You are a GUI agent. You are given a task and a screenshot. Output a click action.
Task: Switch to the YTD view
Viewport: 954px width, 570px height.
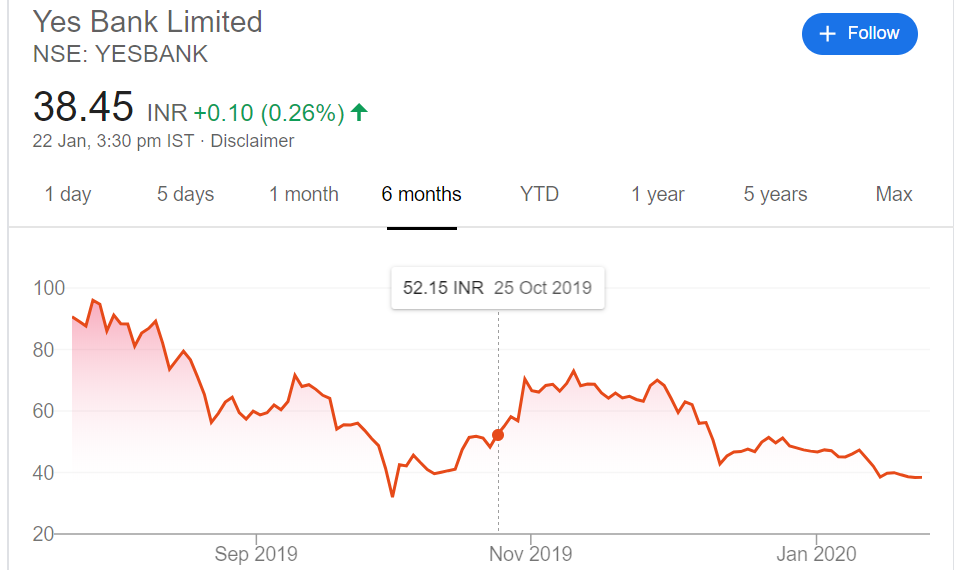click(539, 194)
